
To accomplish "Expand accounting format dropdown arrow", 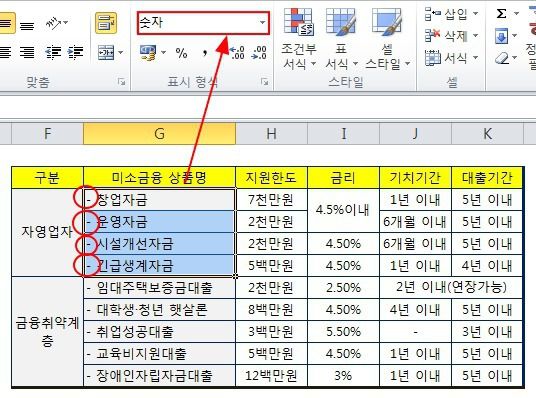I will click(x=163, y=53).
